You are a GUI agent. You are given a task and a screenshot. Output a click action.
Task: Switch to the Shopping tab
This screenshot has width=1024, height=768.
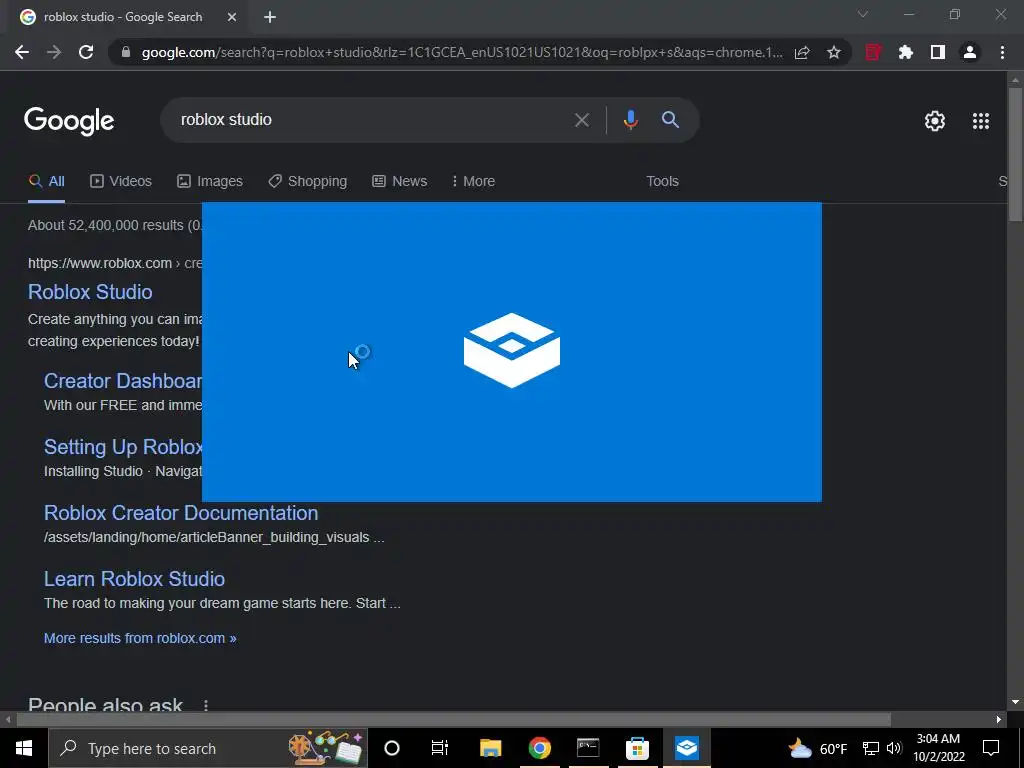pos(308,182)
